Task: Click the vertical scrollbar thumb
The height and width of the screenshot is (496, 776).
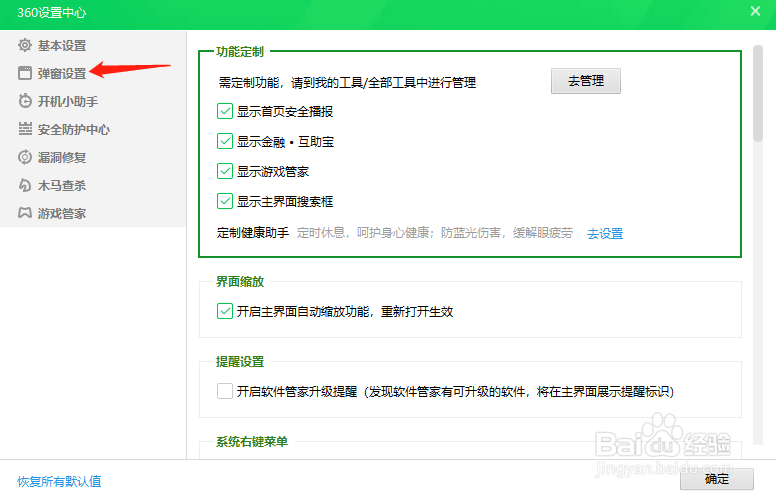Action: pos(758,94)
